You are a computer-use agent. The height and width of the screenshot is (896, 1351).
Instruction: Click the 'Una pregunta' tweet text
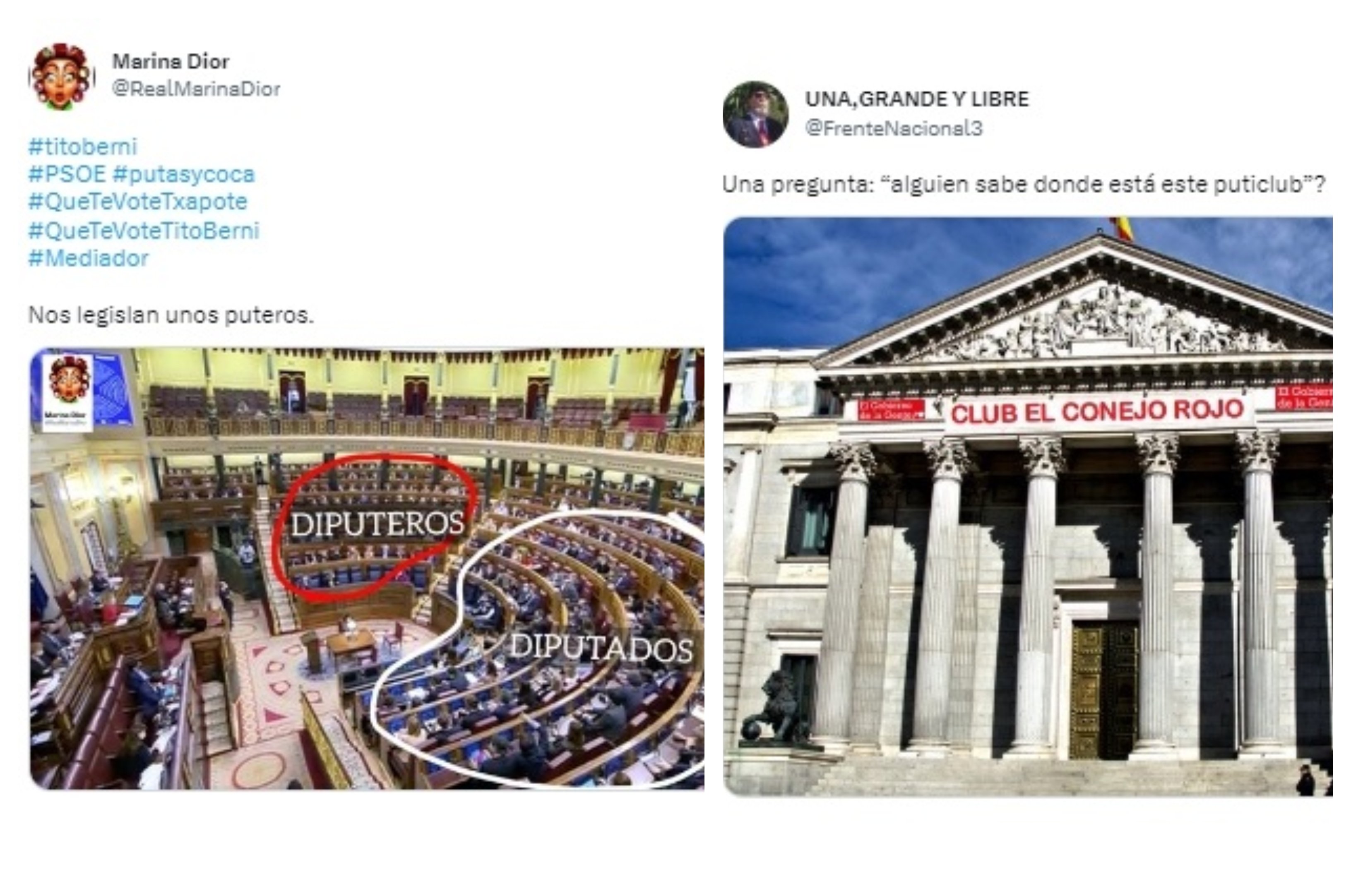point(1024,185)
